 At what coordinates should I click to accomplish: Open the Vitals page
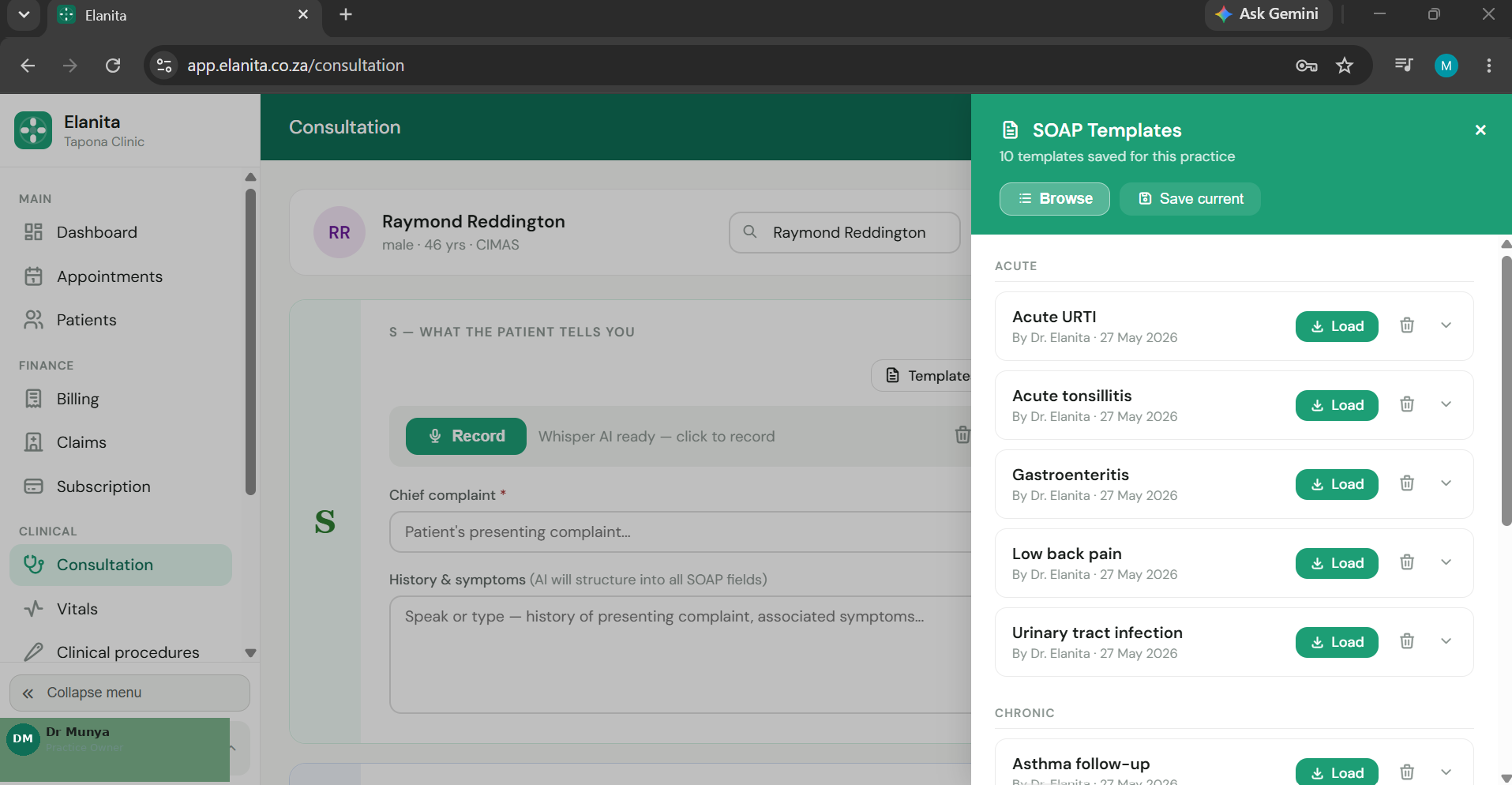[x=121, y=609]
